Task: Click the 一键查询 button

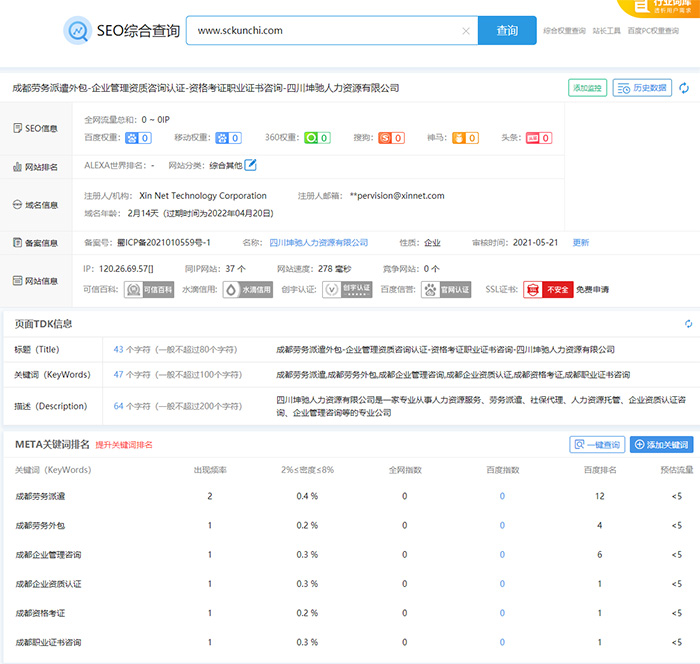Action: point(597,444)
